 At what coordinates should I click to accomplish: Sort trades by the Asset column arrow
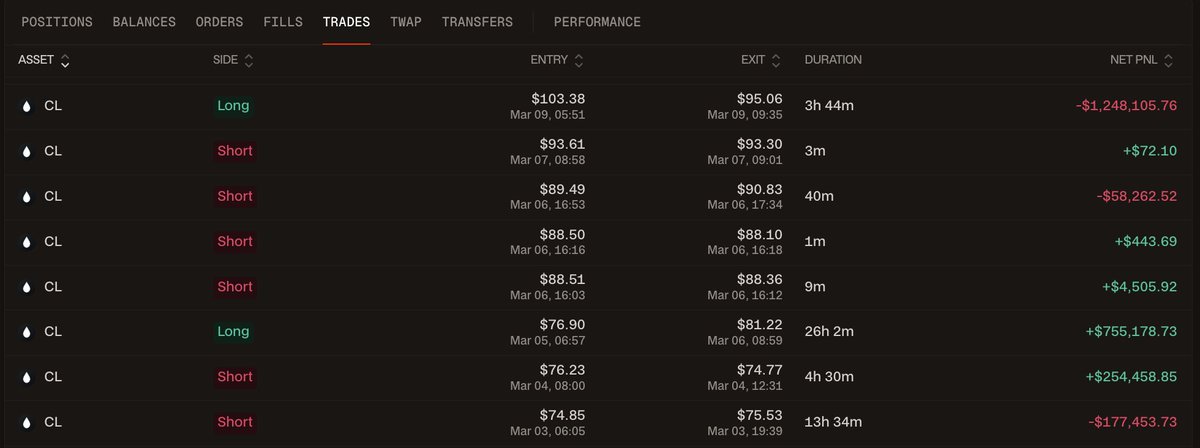[x=65, y=61]
